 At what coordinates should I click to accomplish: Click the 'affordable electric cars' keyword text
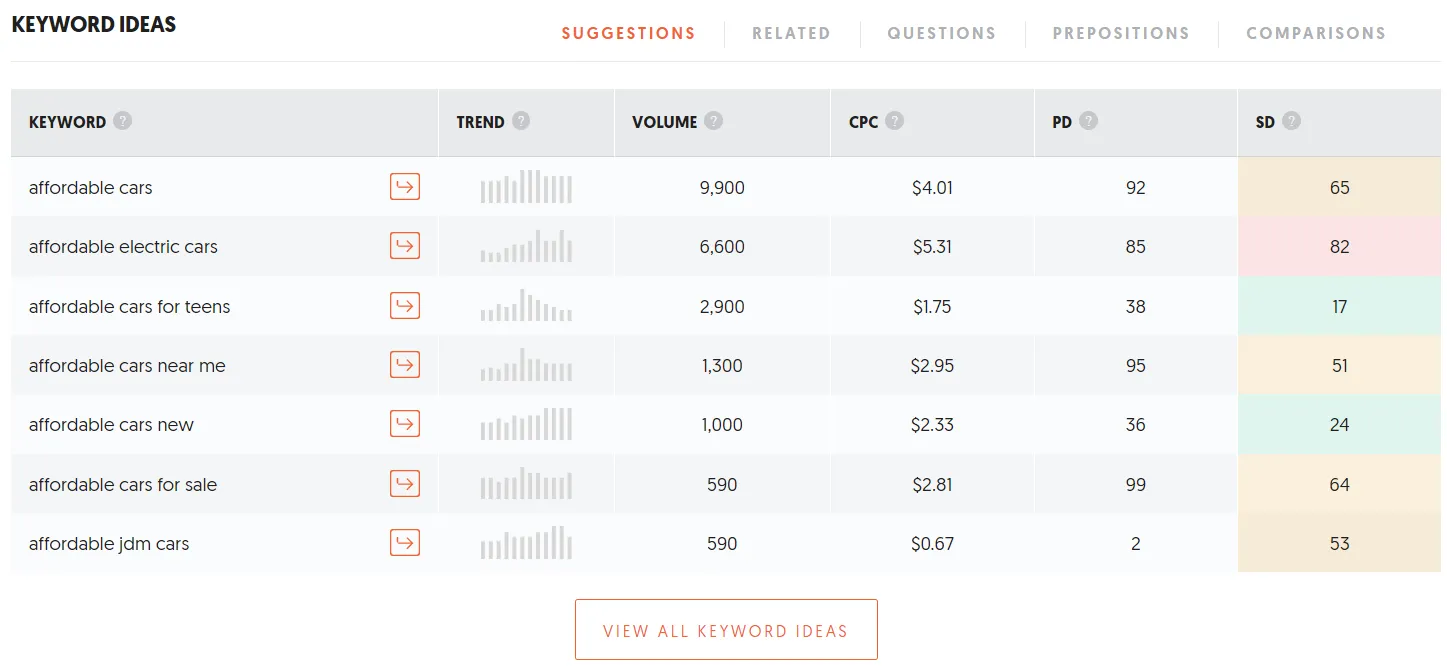(x=123, y=247)
